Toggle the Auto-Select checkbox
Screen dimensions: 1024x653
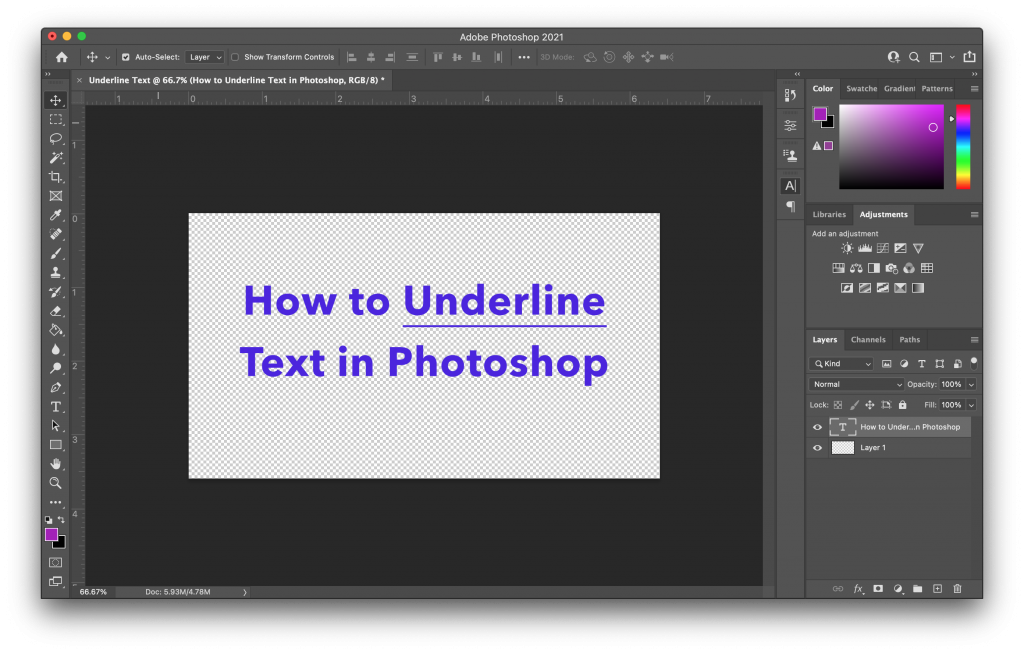pyautogui.click(x=125, y=57)
